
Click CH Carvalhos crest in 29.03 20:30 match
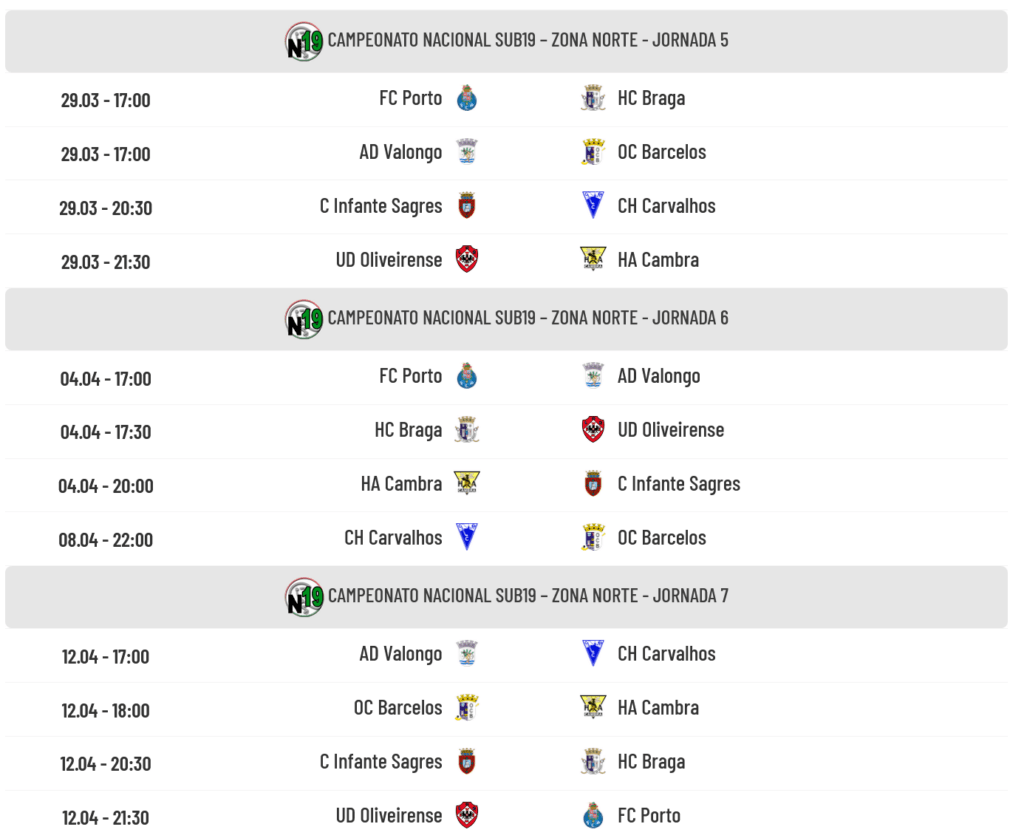pos(593,206)
